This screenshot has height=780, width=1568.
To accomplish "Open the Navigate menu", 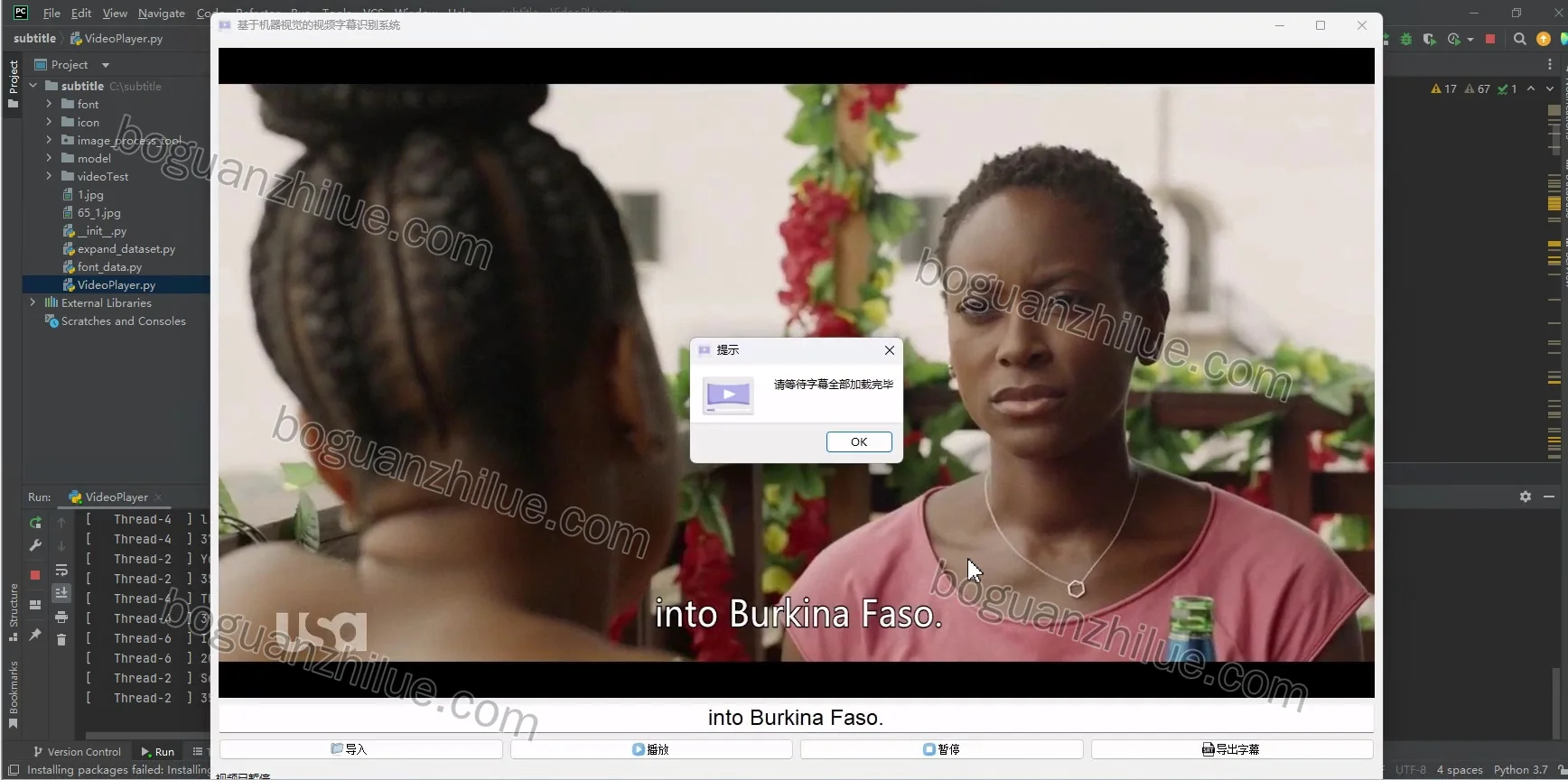I will [x=161, y=14].
